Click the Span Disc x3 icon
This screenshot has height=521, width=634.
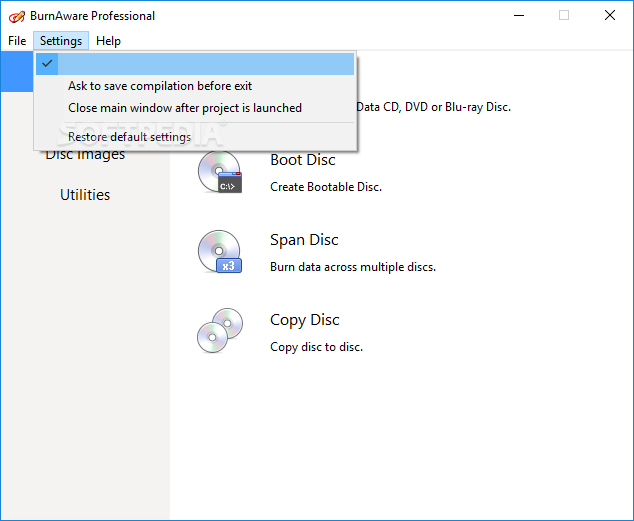(x=220, y=252)
